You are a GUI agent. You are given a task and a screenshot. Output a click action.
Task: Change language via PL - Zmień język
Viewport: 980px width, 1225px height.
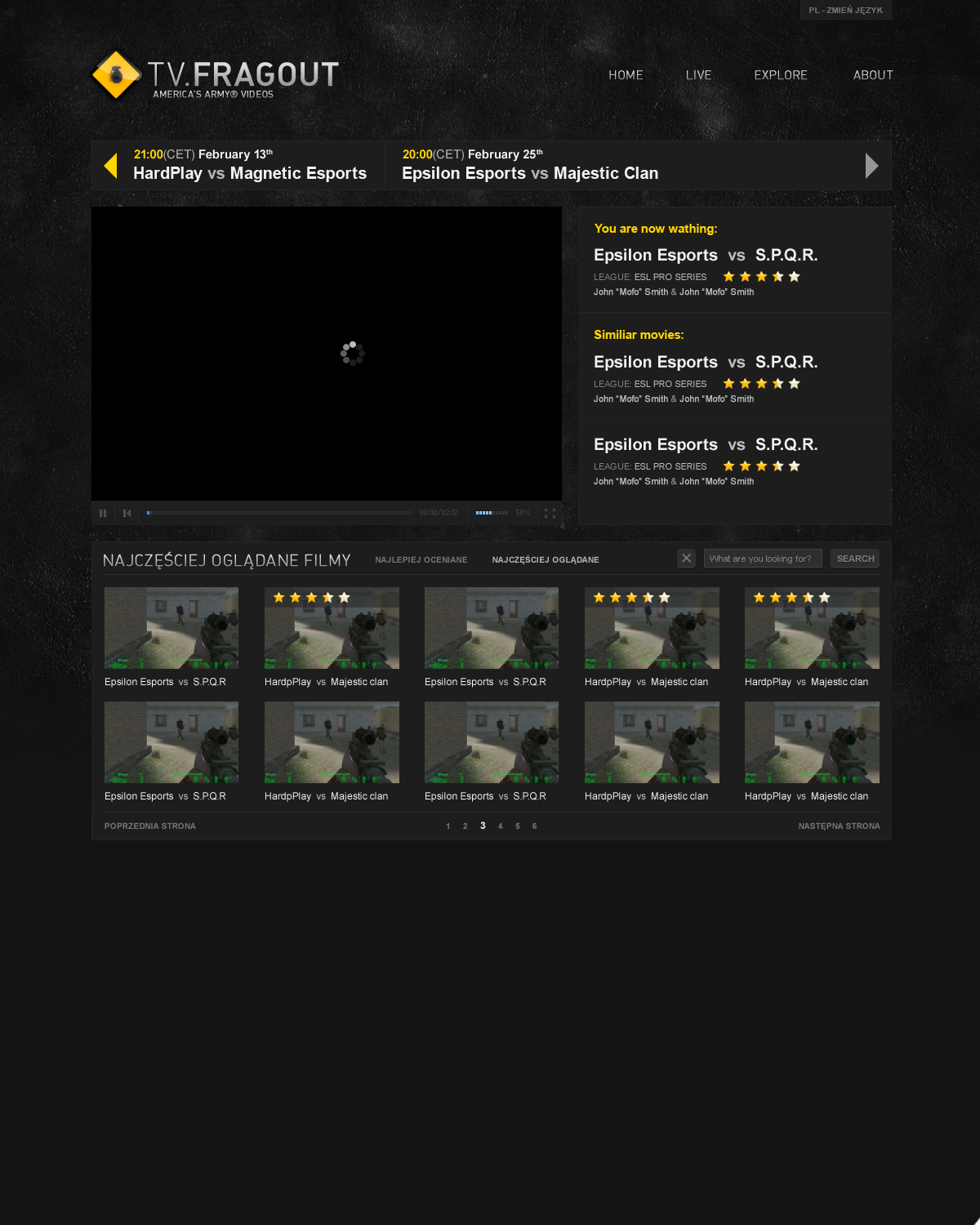point(845,10)
